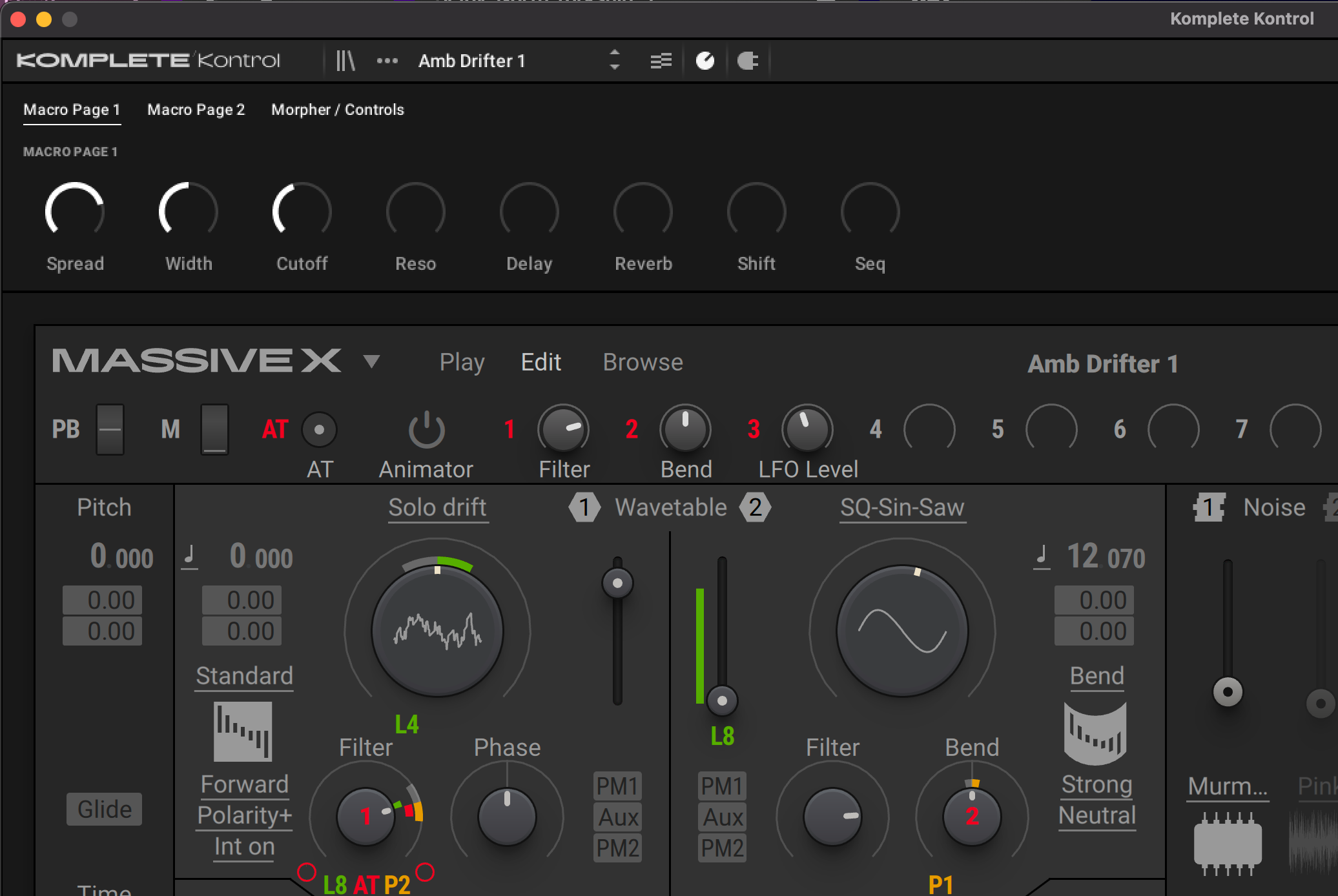This screenshot has height=896, width=1338.
Task: Open the SQ-Sin-Saw wavetable menu
Action: point(903,508)
